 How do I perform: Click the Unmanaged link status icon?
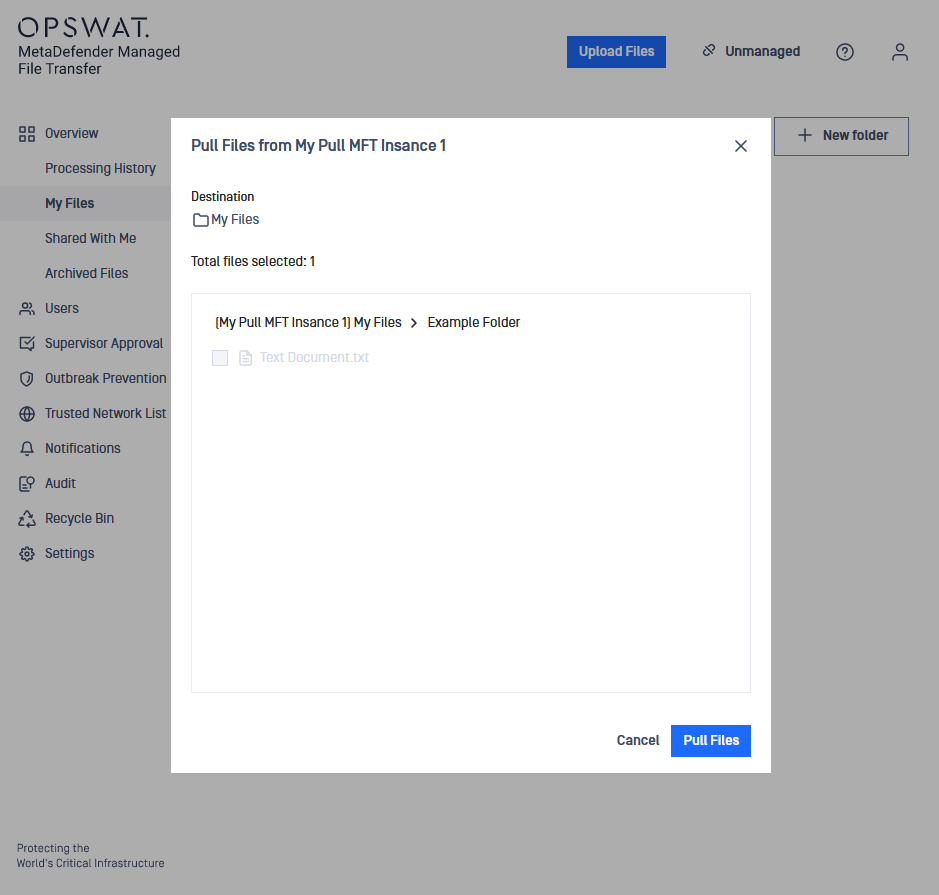pyautogui.click(x=709, y=51)
